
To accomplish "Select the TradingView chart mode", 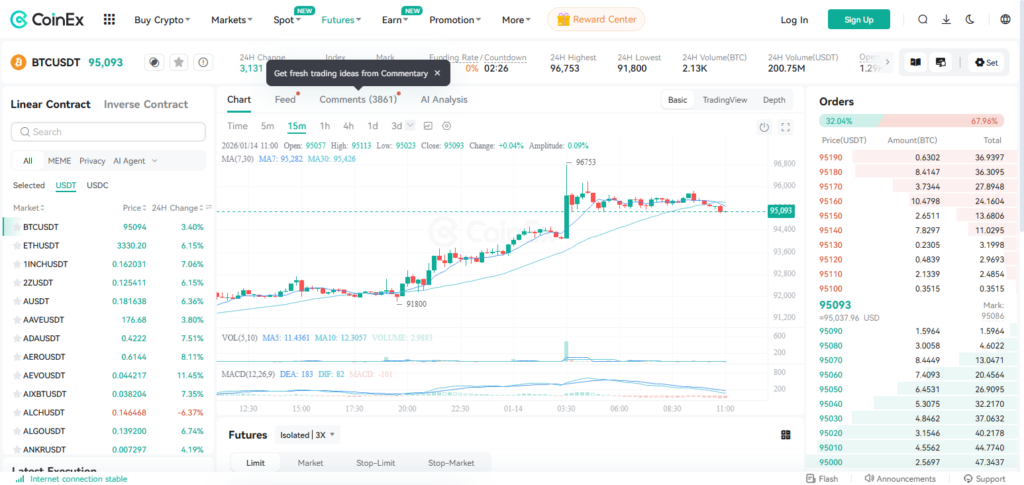I will [x=725, y=100].
